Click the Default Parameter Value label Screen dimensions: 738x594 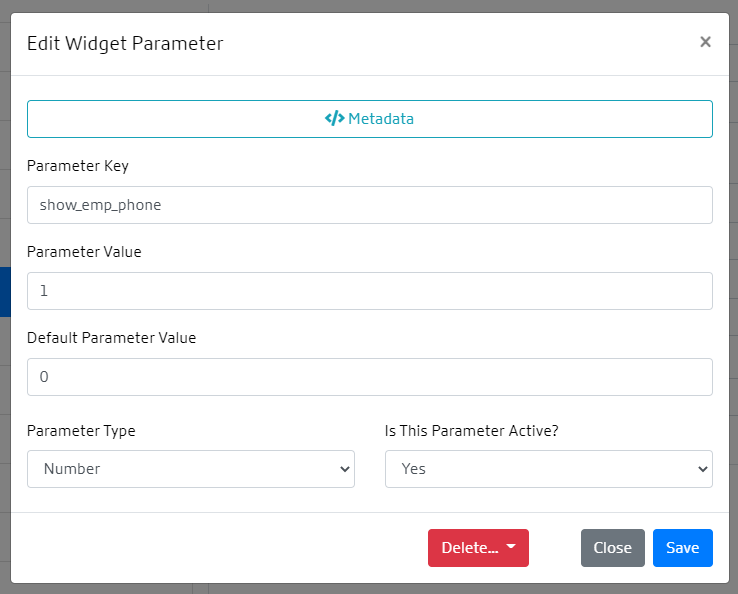tap(112, 337)
